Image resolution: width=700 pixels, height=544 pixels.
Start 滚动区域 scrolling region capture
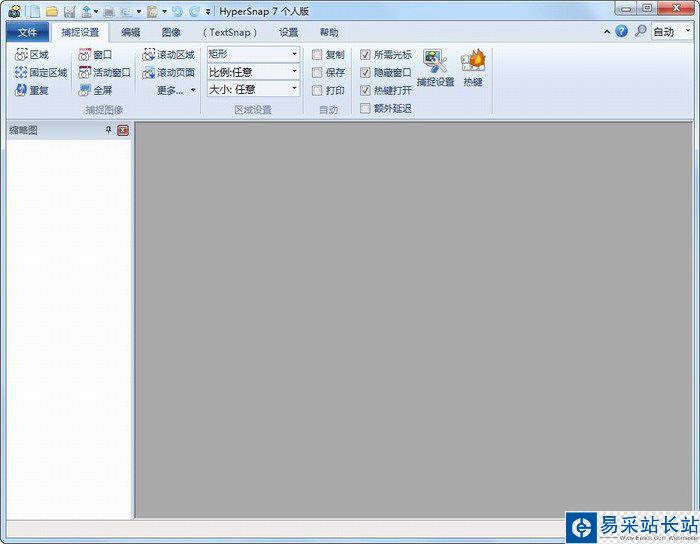pos(168,54)
